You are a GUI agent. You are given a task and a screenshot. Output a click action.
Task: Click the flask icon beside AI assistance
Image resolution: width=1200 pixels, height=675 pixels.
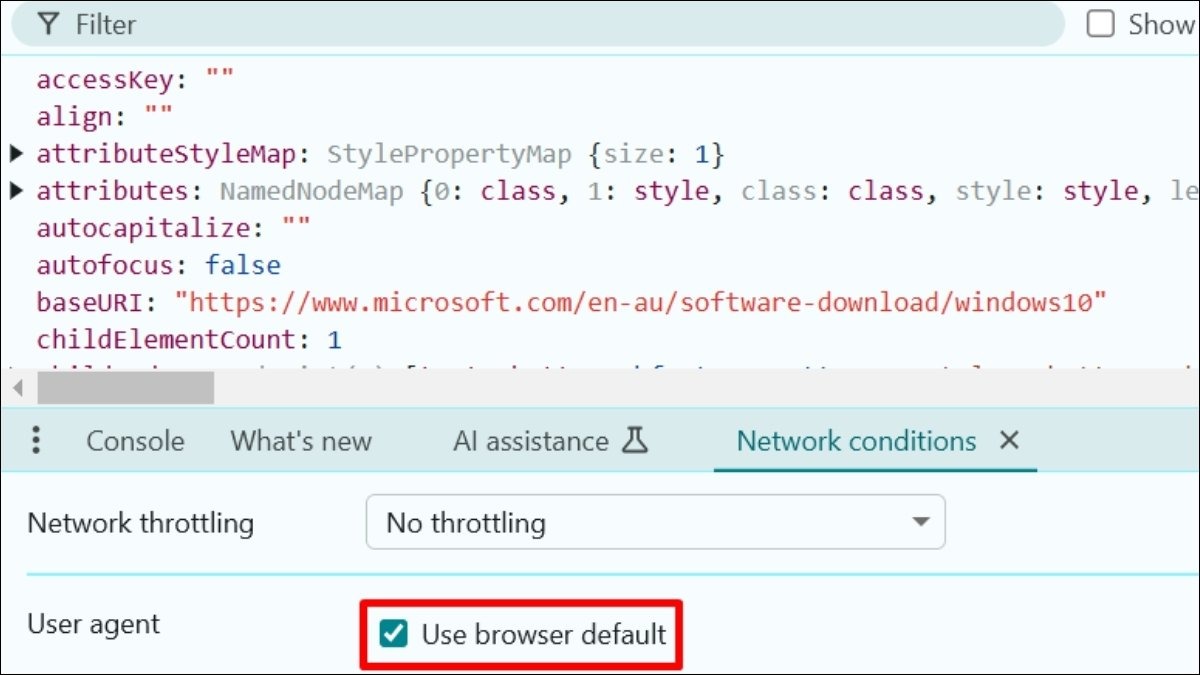634,441
